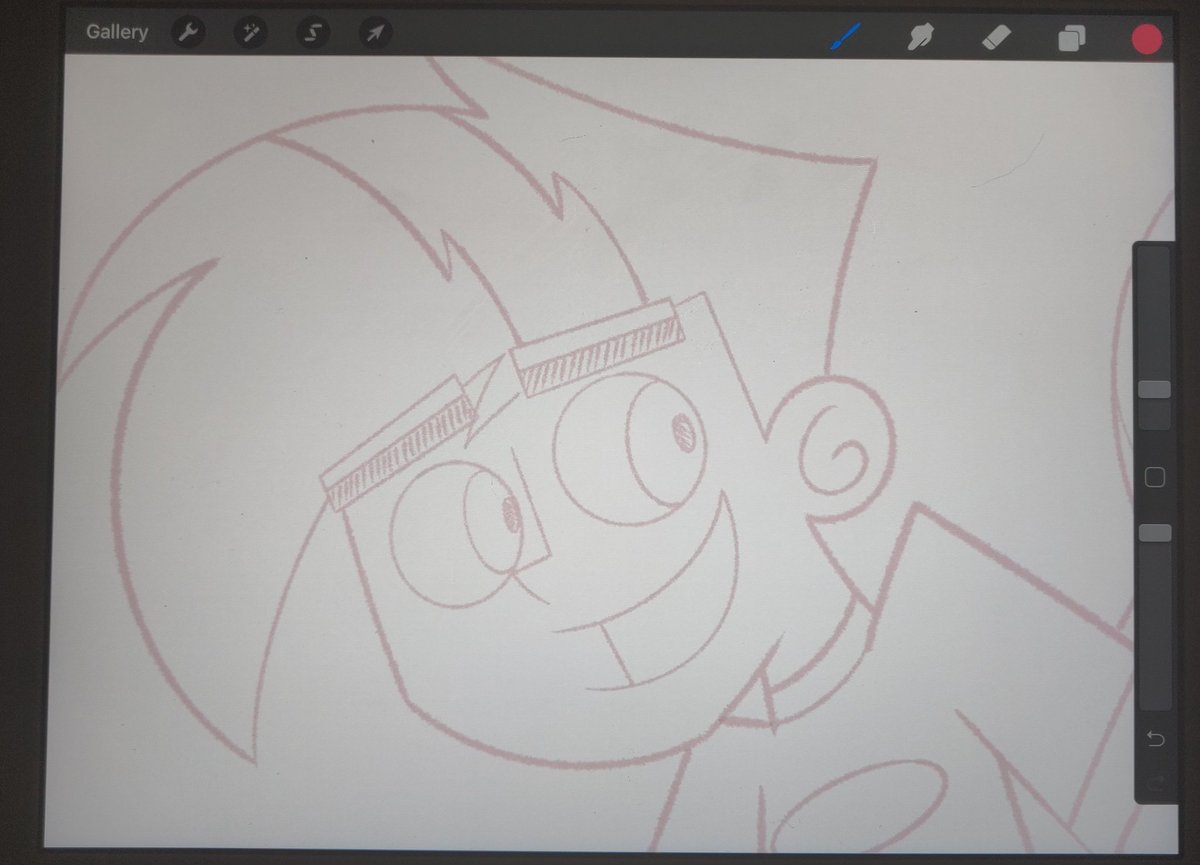Undo the last stroke
Viewport: 1200px width, 865px height.
[x=1155, y=739]
